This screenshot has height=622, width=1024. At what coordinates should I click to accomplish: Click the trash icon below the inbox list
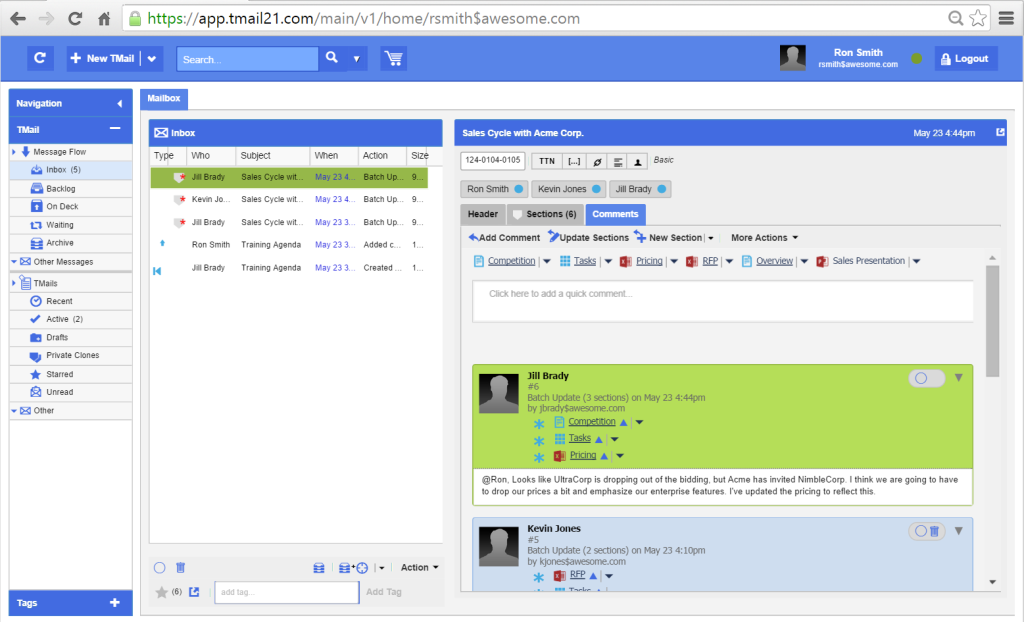coord(180,567)
